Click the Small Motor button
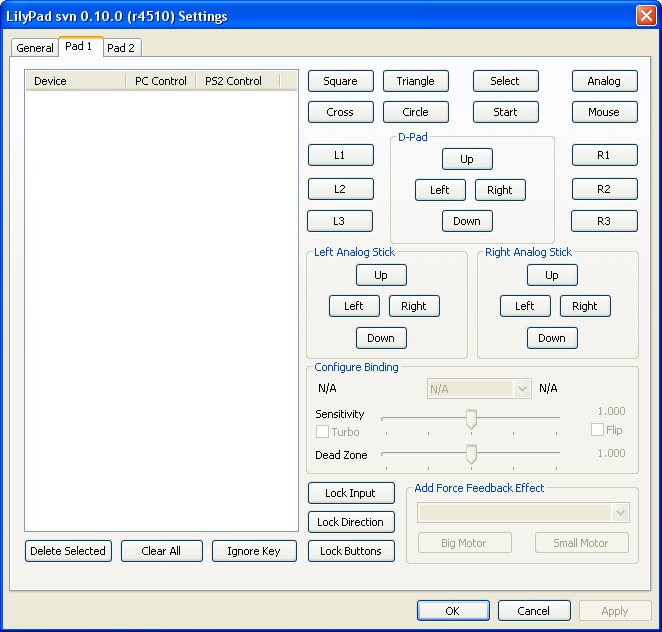Image resolution: width=662 pixels, height=632 pixels. (x=582, y=543)
